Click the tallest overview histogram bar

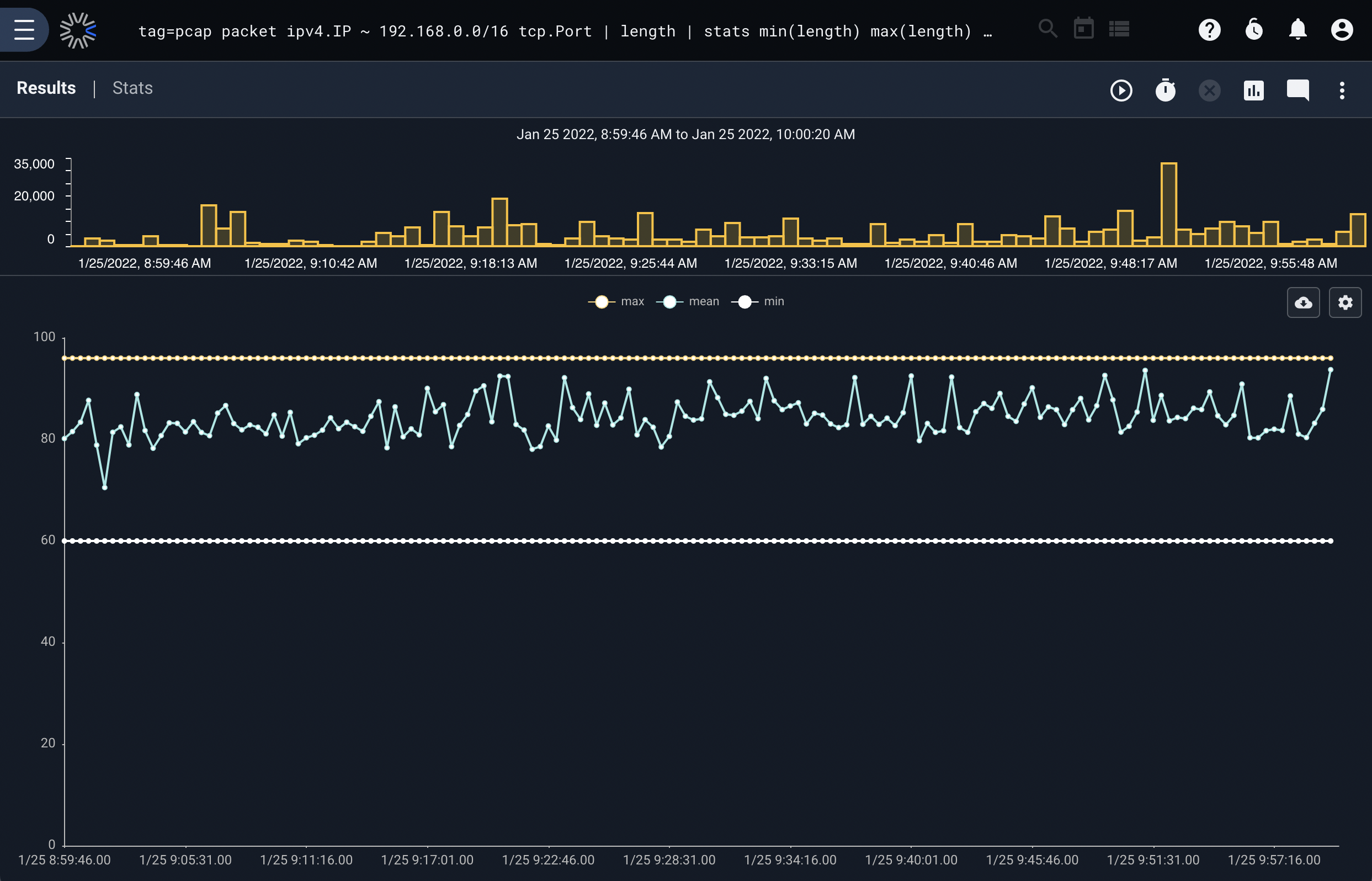pyautogui.click(x=1168, y=205)
